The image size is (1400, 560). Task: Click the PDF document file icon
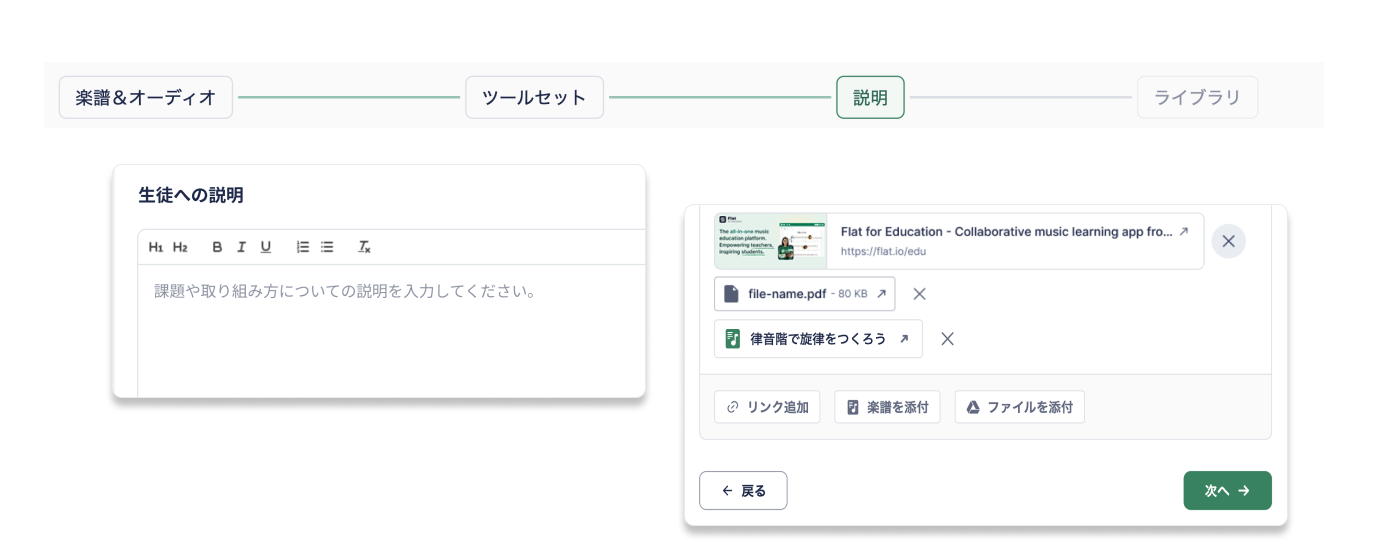pos(731,294)
